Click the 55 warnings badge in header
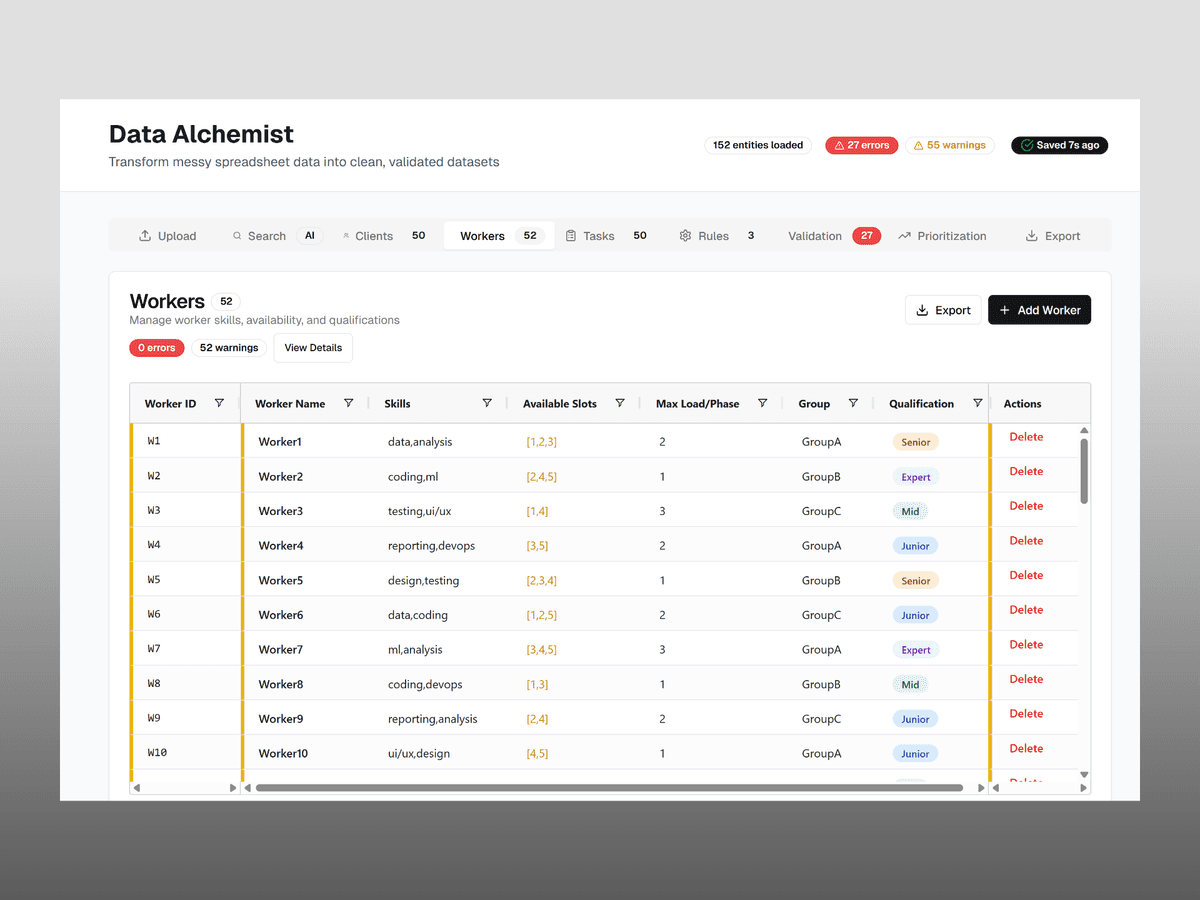Screen dimensions: 1200x900 (x=950, y=145)
